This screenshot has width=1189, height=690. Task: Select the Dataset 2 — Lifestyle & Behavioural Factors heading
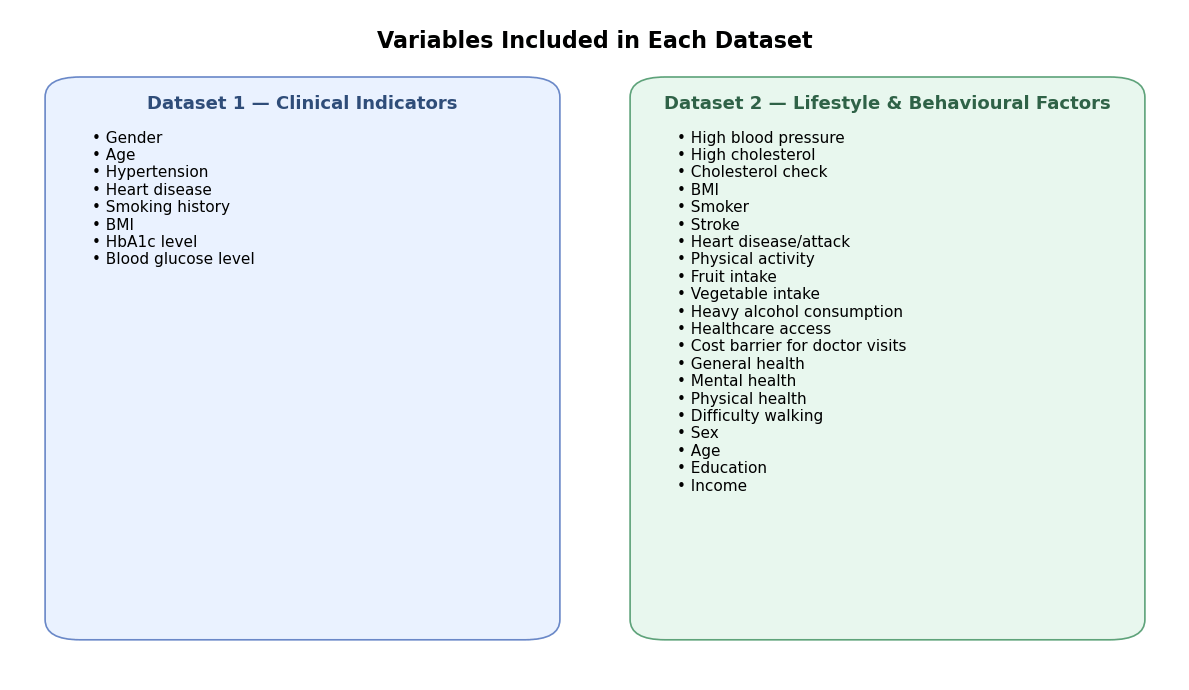(x=886, y=103)
